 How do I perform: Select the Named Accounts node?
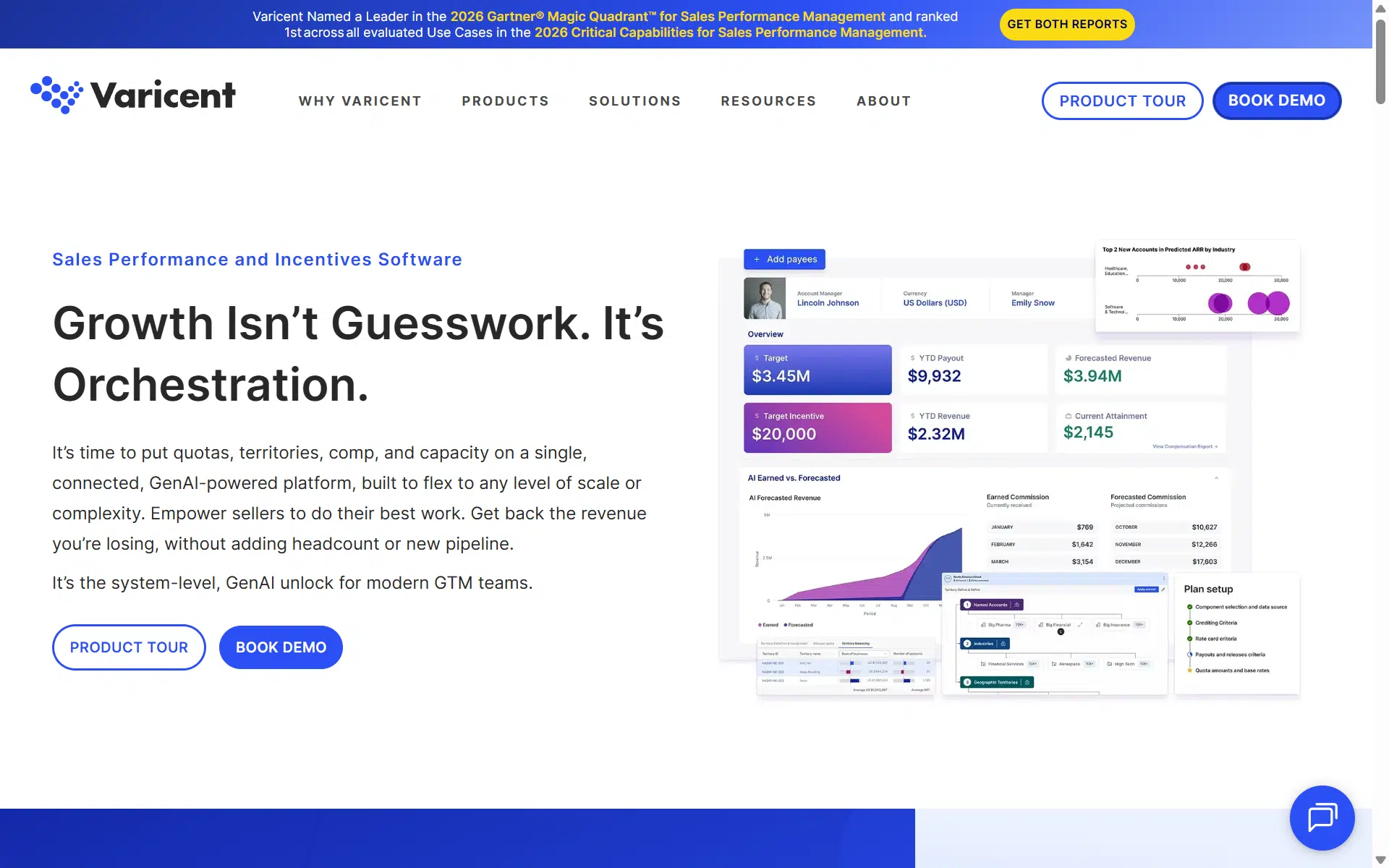(x=990, y=605)
